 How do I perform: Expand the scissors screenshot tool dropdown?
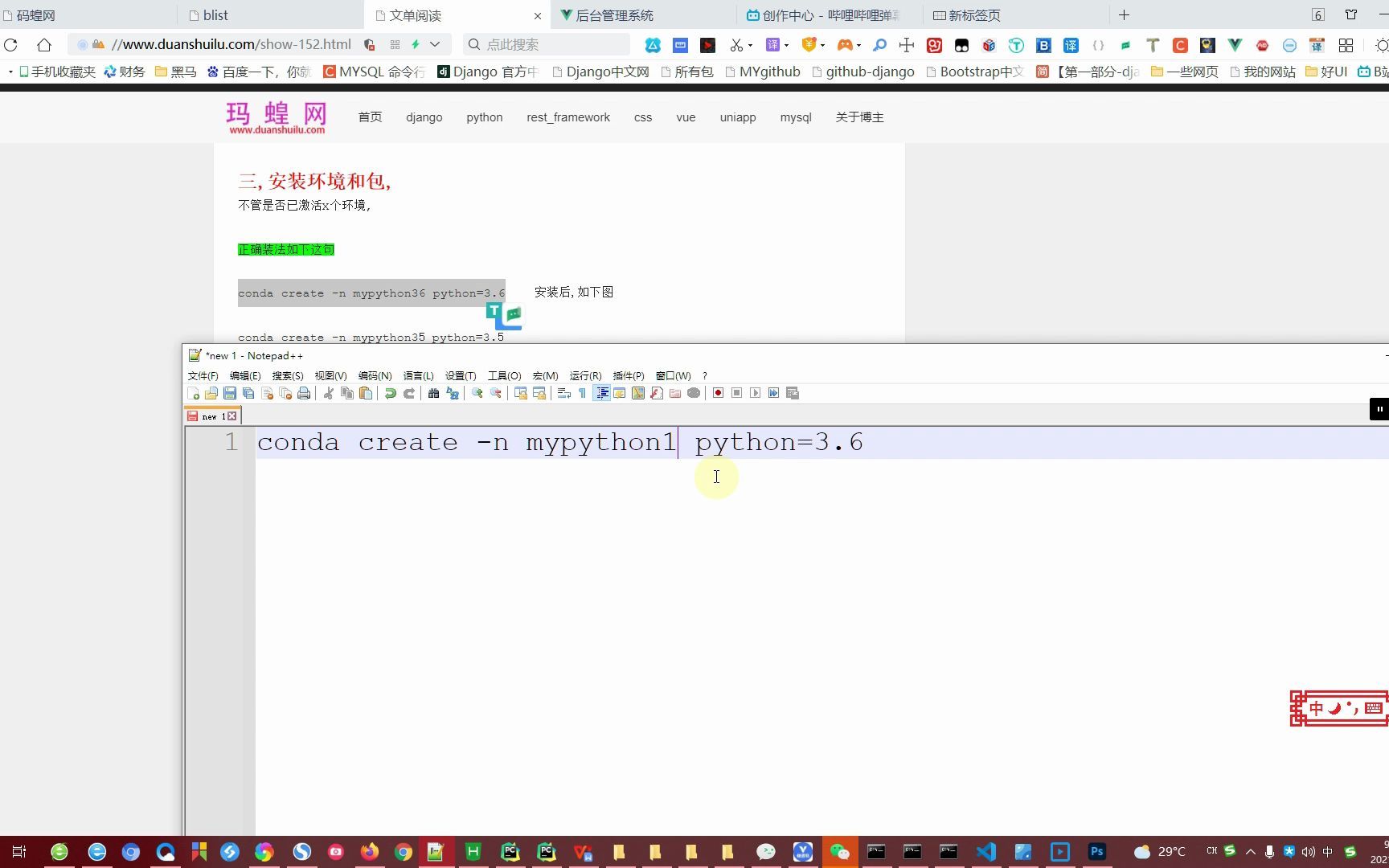750,45
